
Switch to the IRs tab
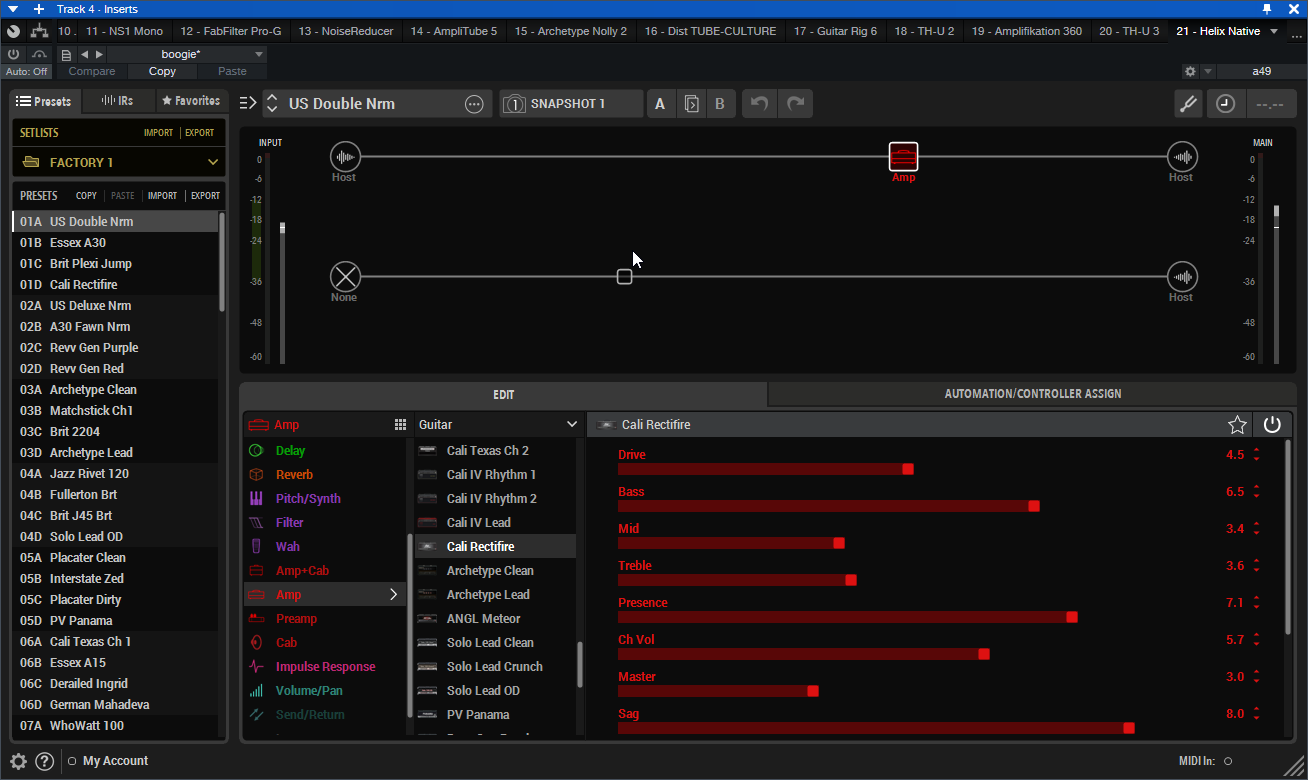(117, 101)
